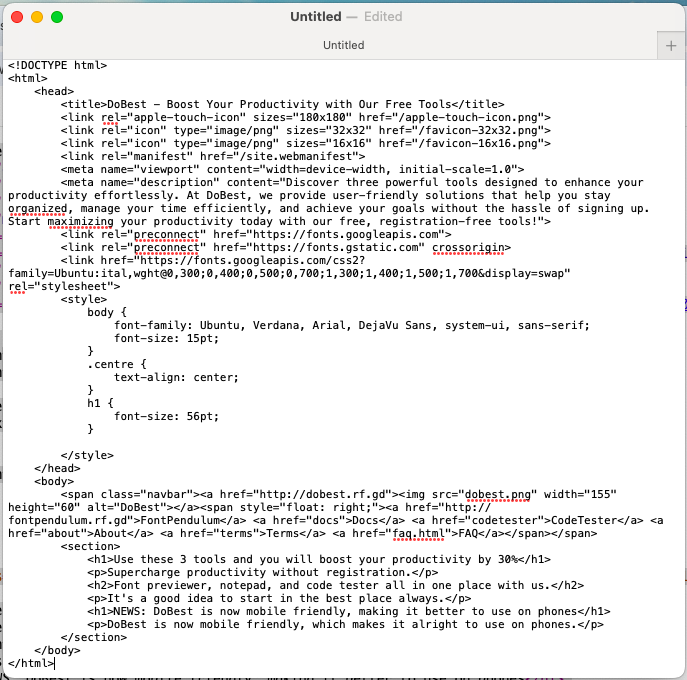Add a new tab with the plus button
This screenshot has height=680, width=687.
coord(671,45)
